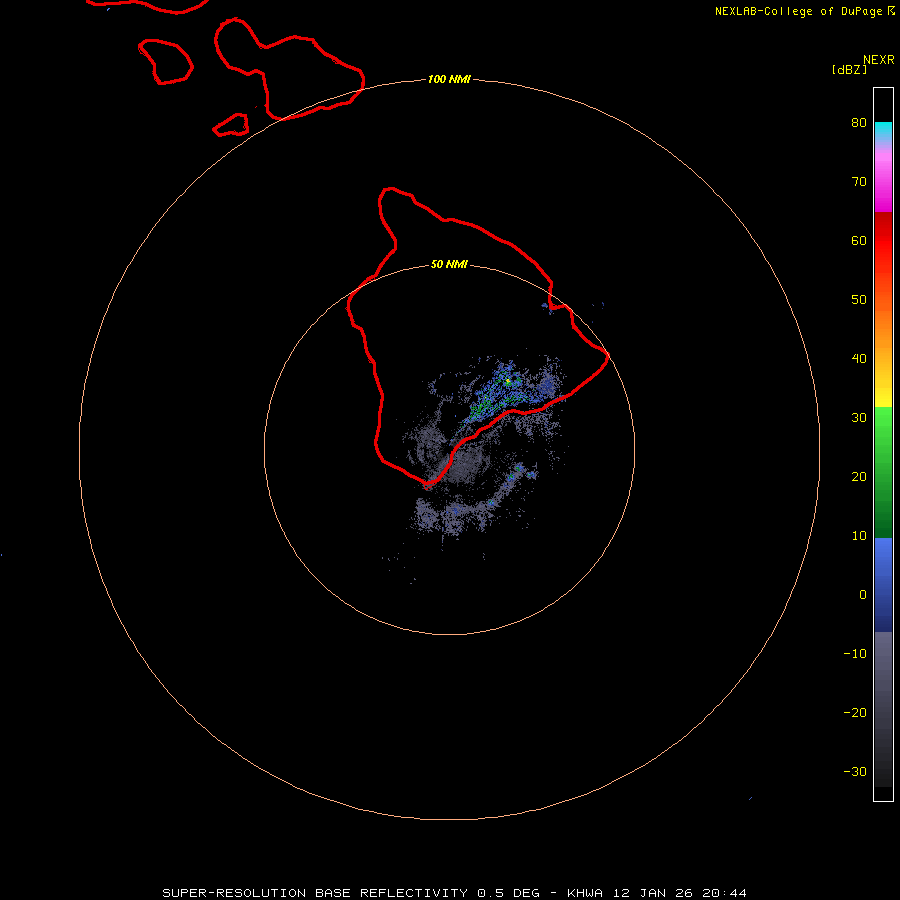Pick the cyan segment on the color bar

883,129
